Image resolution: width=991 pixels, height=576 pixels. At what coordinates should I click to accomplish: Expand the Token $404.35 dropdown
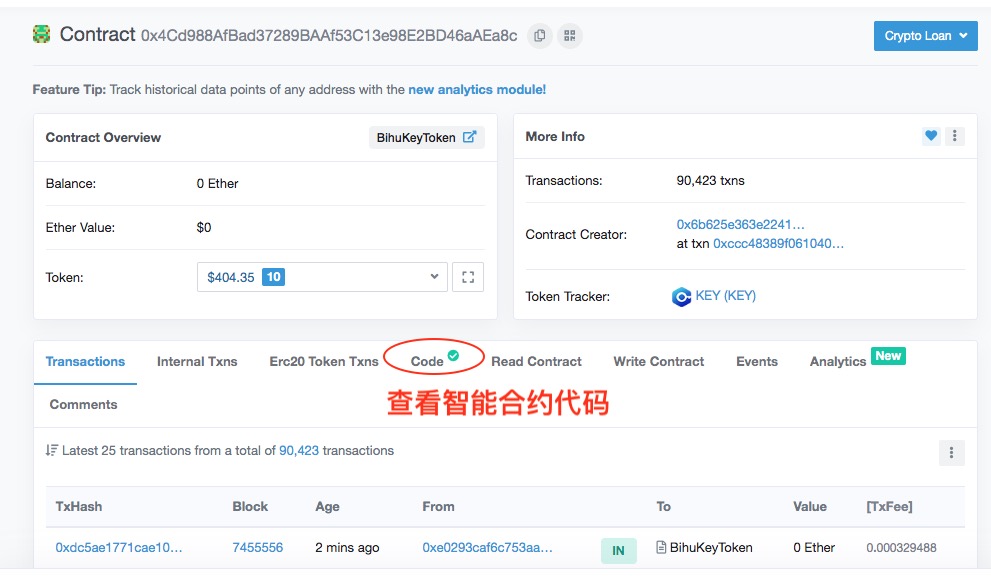tap(322, 277)
